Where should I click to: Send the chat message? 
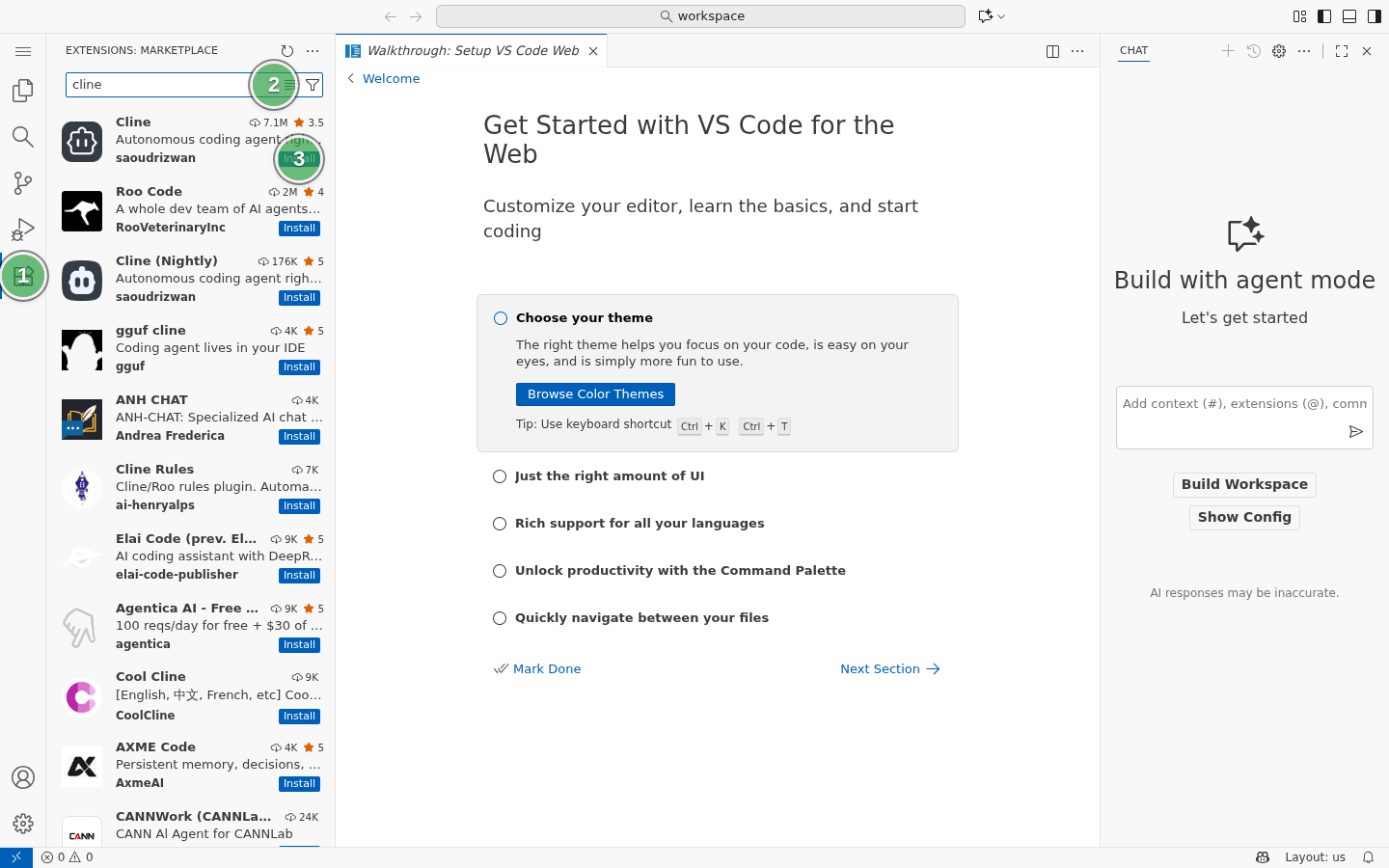point(1355,431)
